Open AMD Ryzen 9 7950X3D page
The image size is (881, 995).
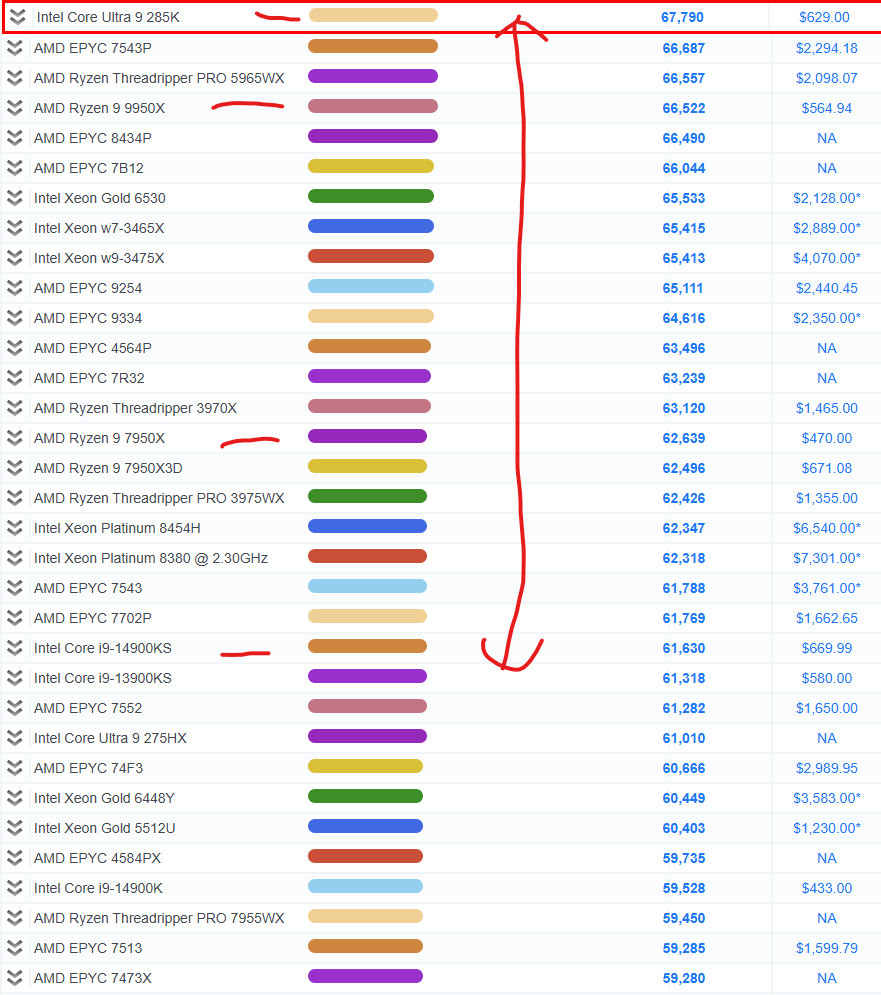point(108,468)
